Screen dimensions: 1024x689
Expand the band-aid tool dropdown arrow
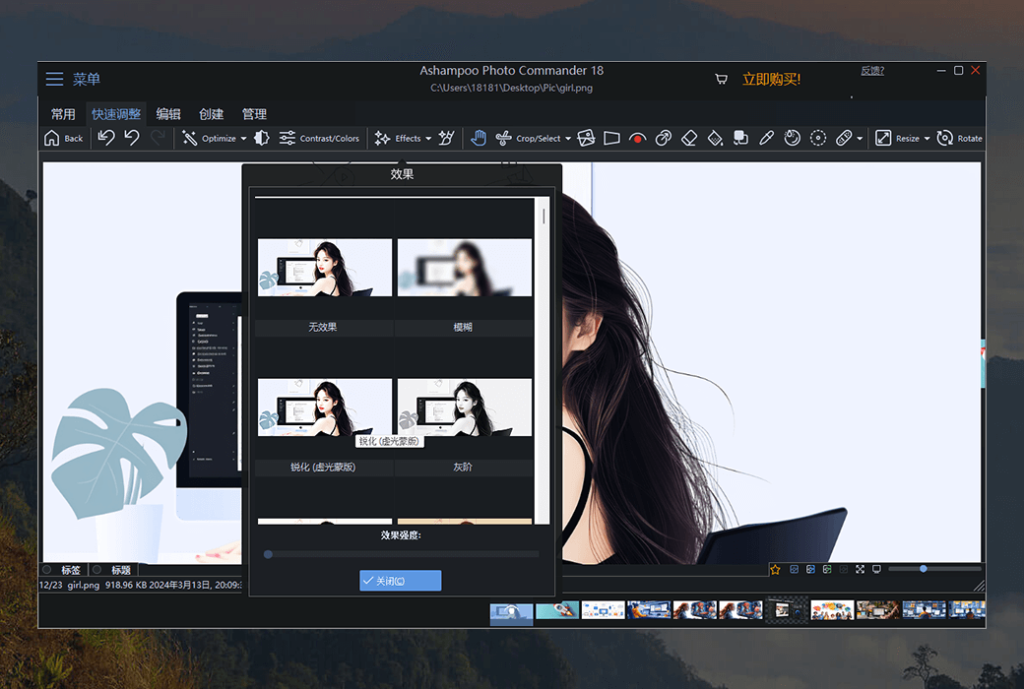click(x=859, y=138)
